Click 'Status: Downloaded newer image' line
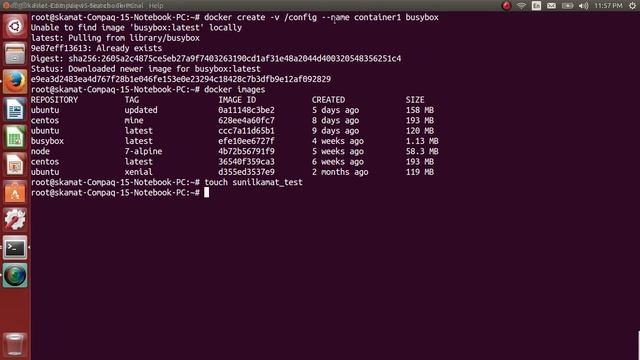The height and width of the screenshot is (360, 640). pos(146,69)
